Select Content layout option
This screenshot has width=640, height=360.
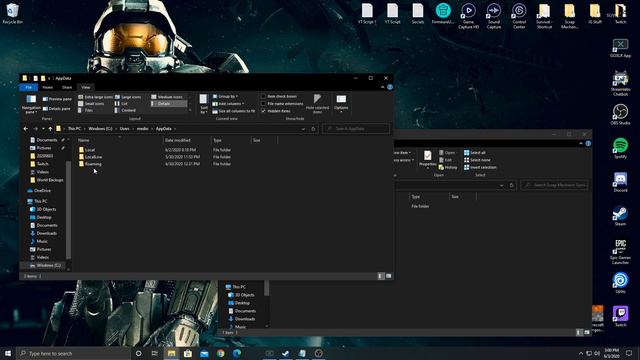pos(125,110)
